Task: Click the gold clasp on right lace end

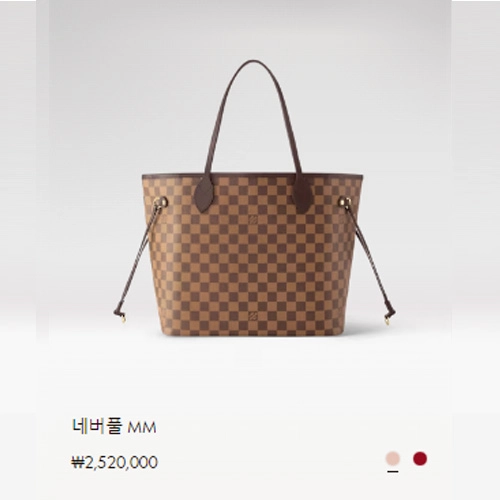Action: tap(387, 320)
